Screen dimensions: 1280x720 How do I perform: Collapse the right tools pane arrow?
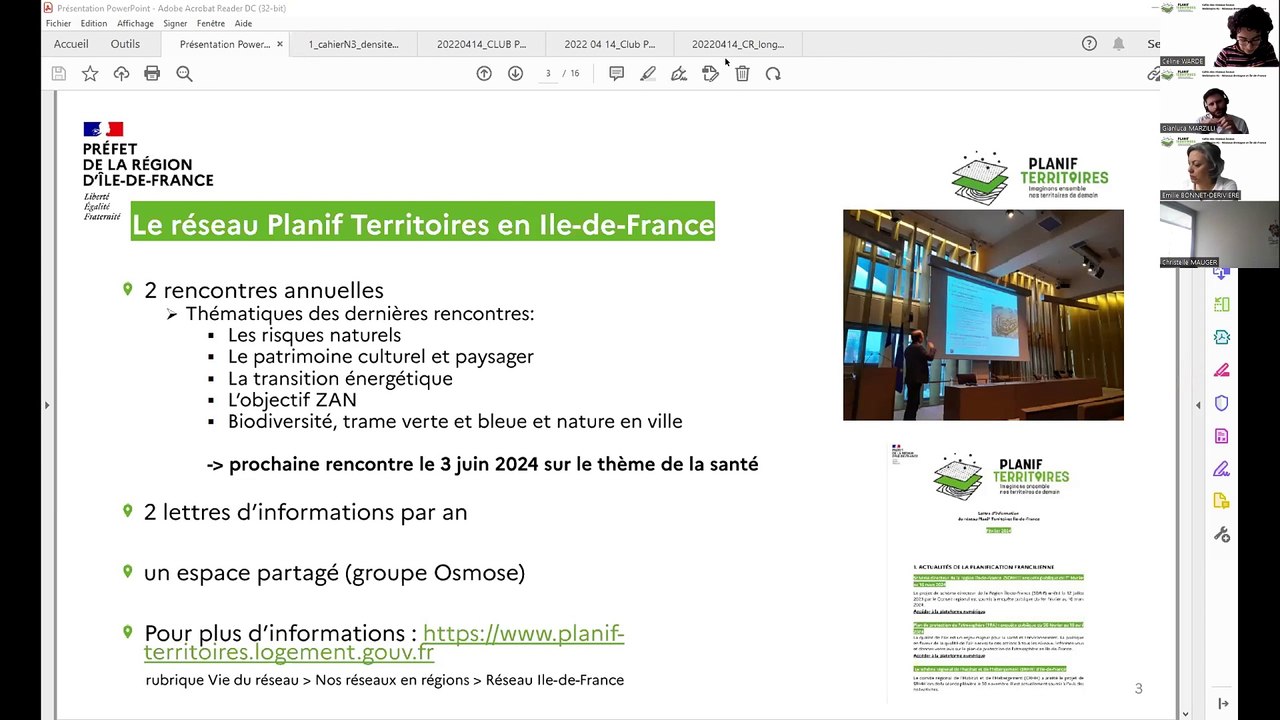(x=1198, y=405)
